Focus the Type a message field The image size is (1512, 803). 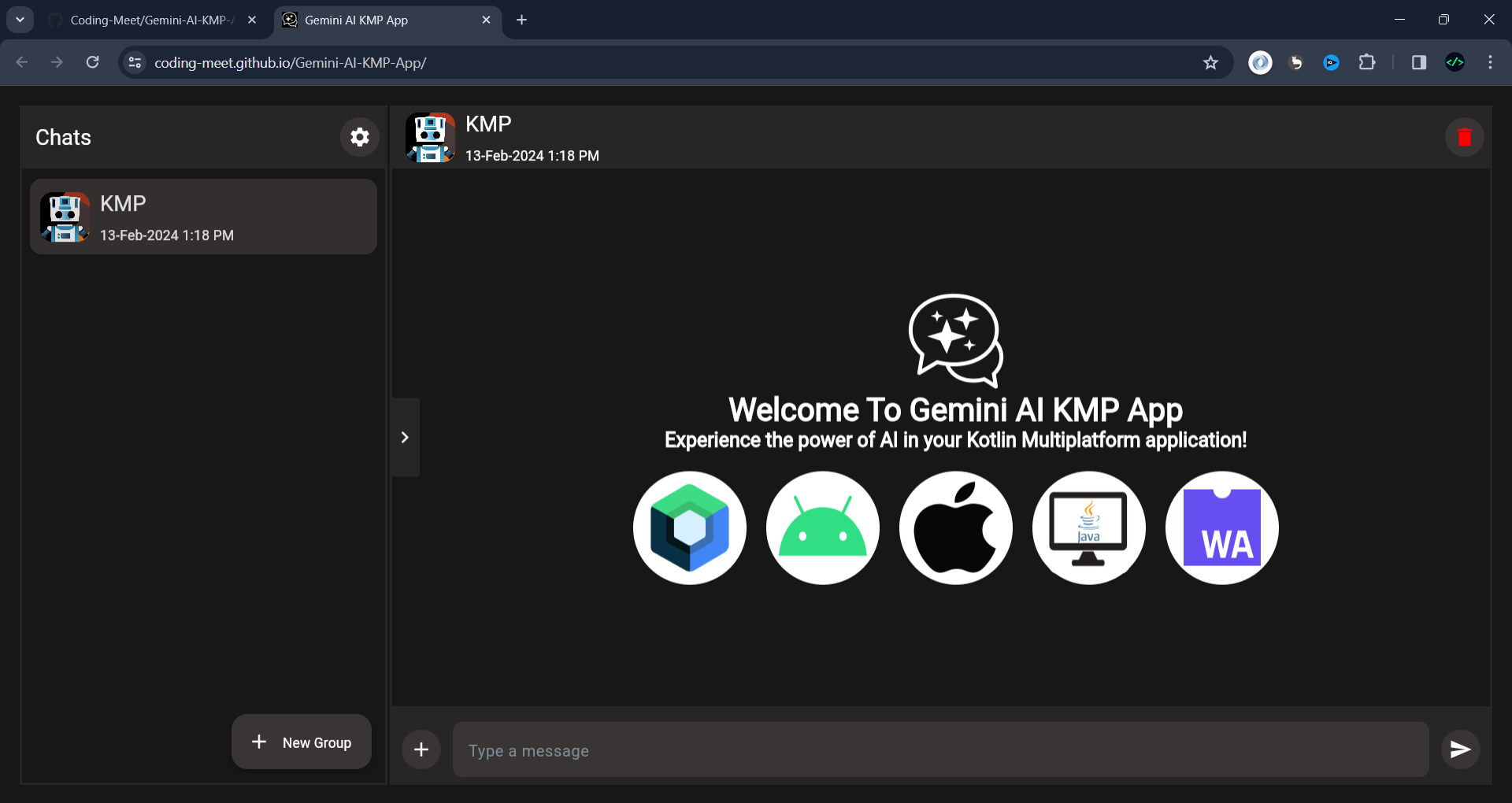point(940,750)
